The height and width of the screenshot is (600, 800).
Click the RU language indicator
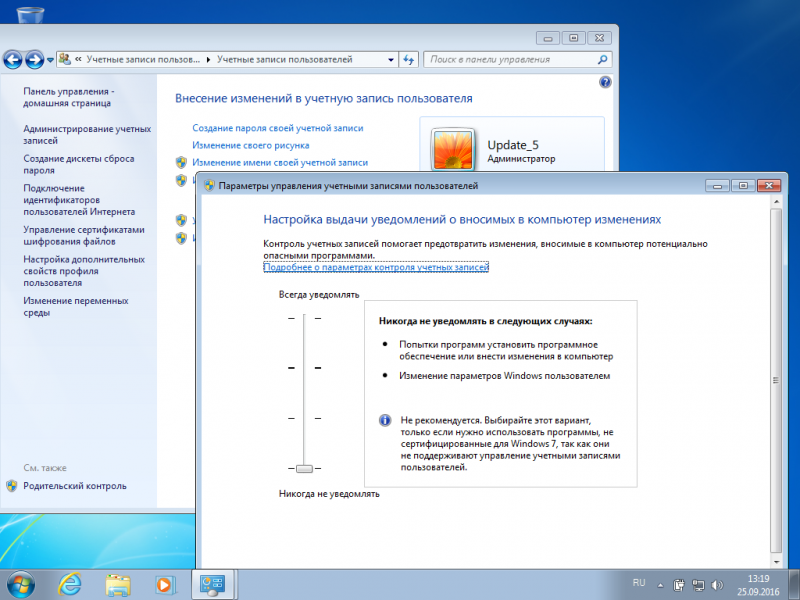tap(639, 583)
